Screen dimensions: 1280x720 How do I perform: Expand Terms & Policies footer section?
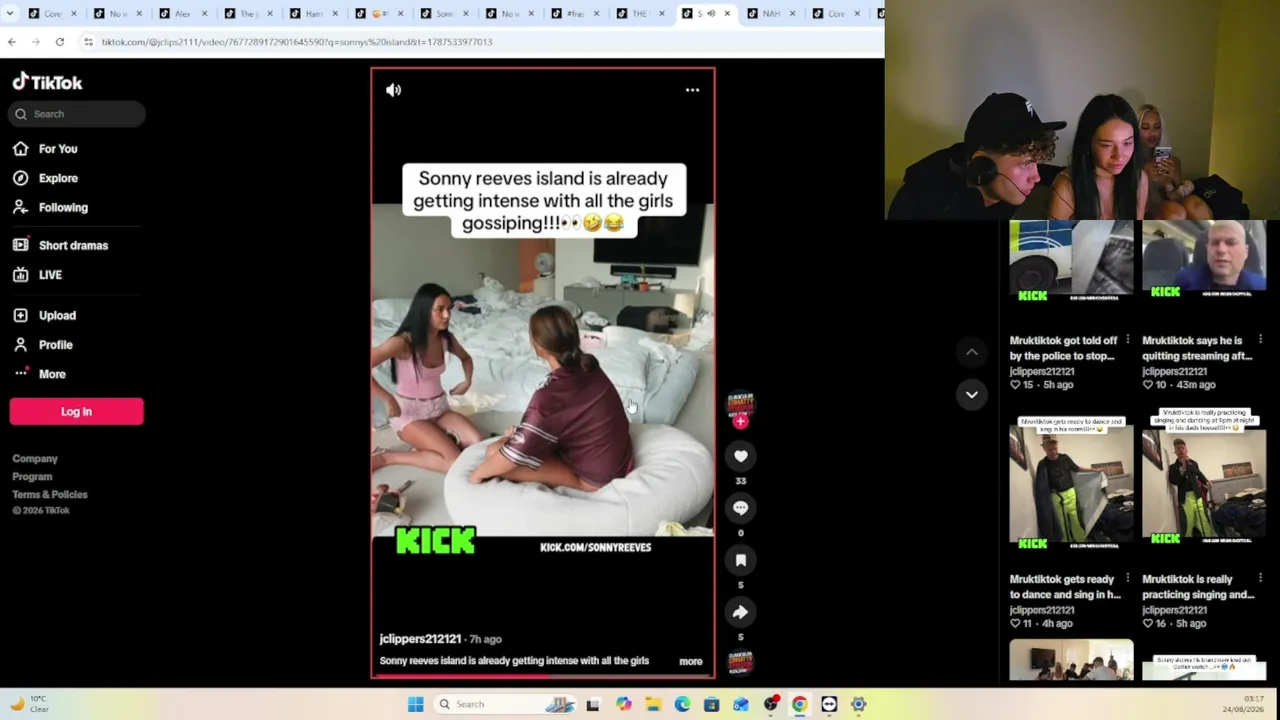click(x=50, y=495)
